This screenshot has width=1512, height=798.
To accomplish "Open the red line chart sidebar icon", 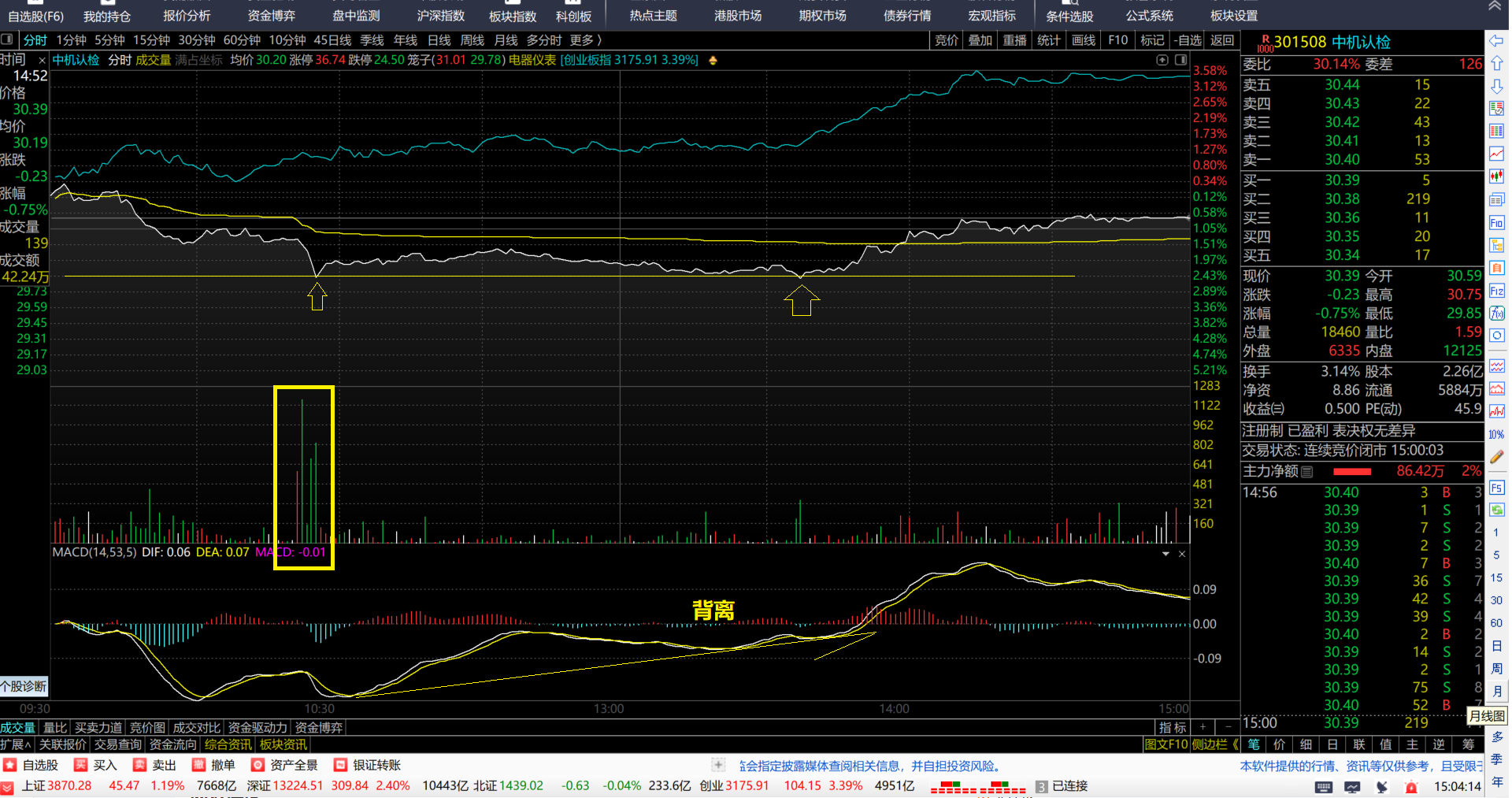I will tap(1496, 154).
